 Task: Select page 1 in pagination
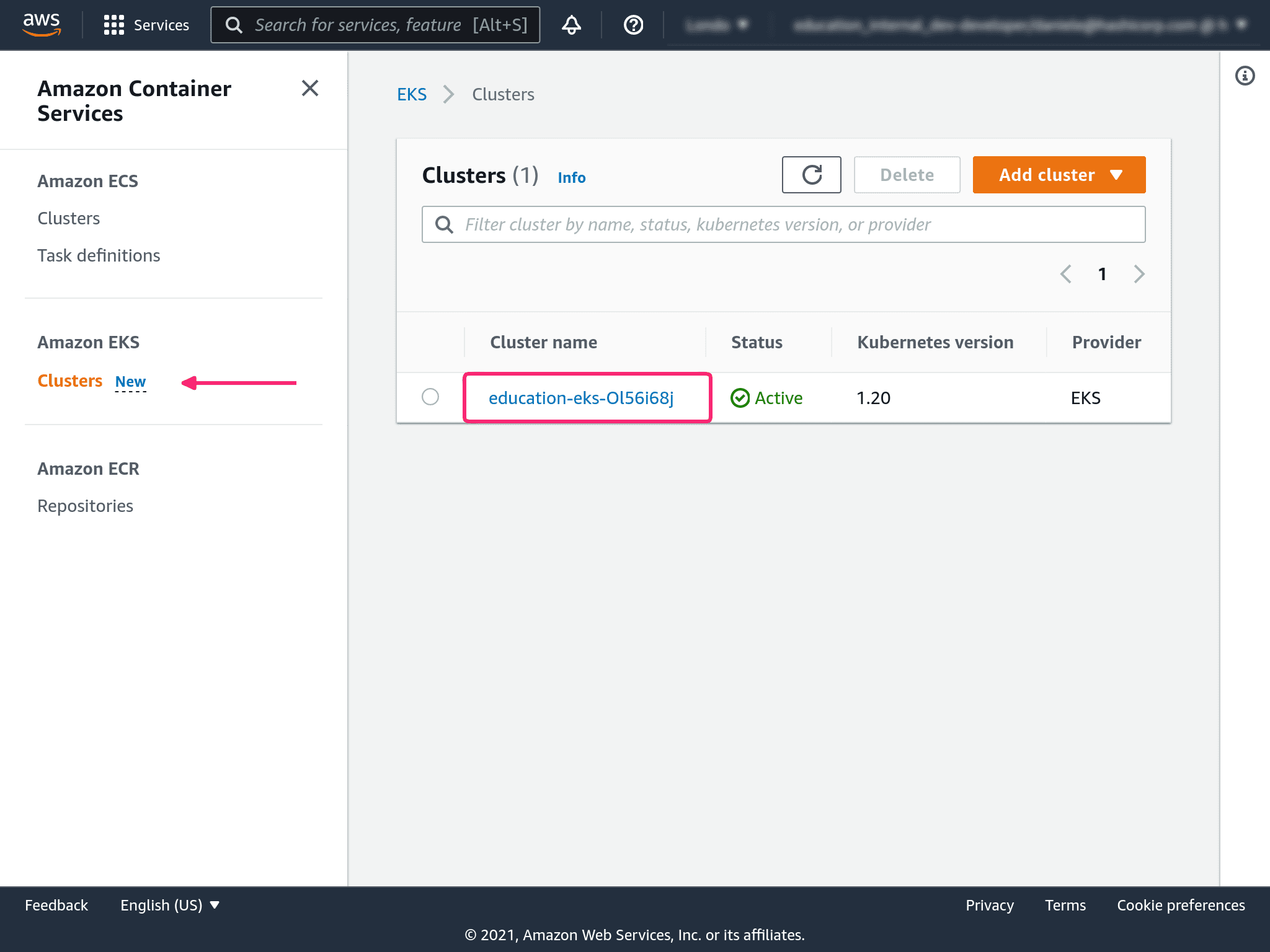click(1102, 274)
